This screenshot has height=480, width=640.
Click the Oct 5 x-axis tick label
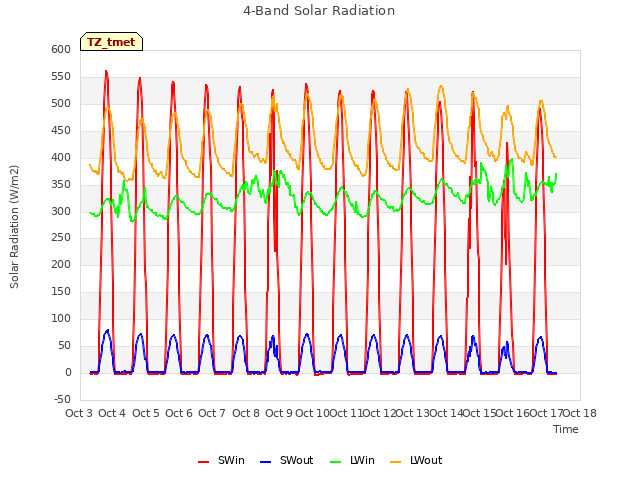coord(146,413)
